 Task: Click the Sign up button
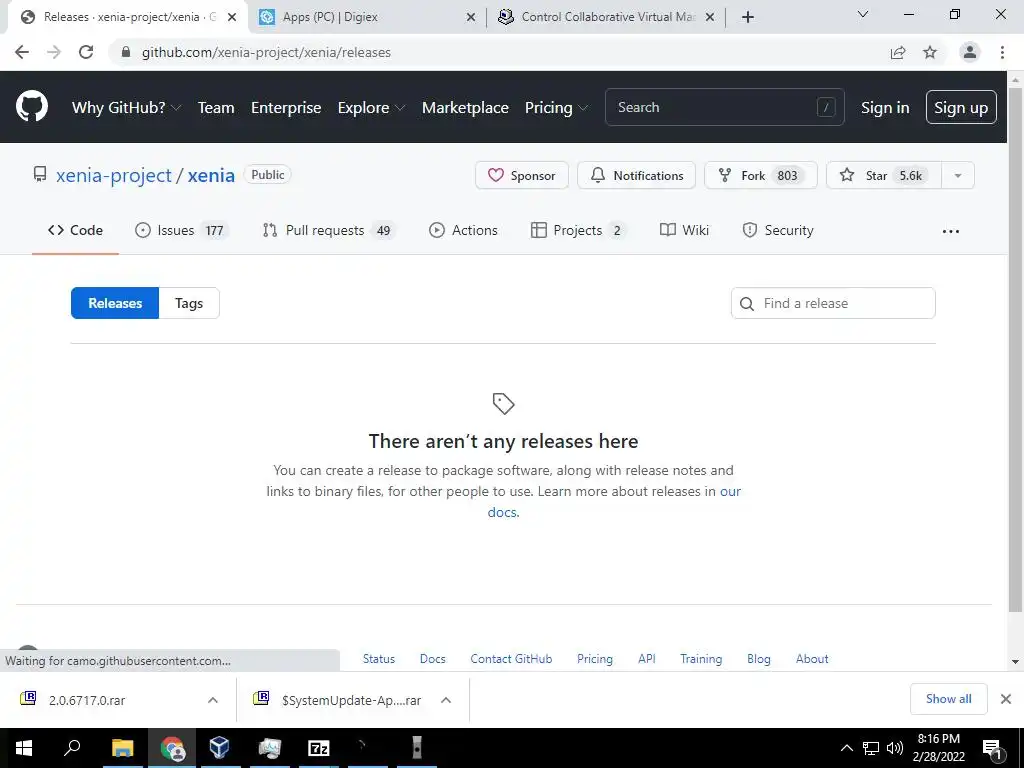tap(961, 107)
